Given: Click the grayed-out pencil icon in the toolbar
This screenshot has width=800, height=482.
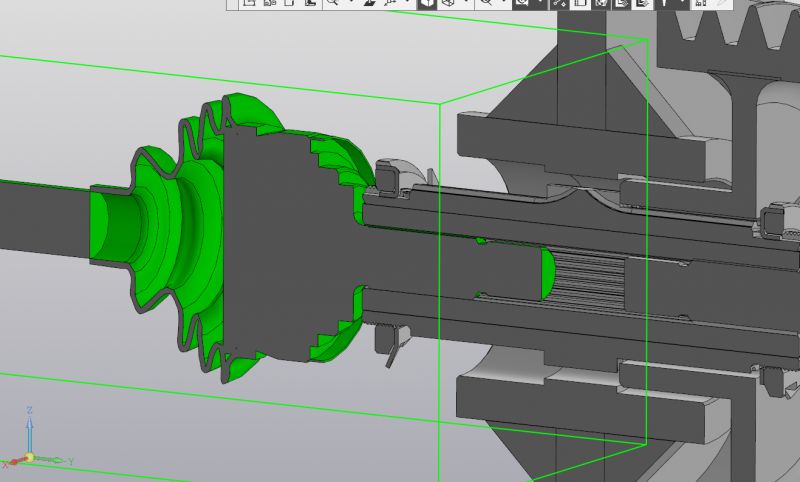Looking at the screenshot, I should tap(722, 4).
